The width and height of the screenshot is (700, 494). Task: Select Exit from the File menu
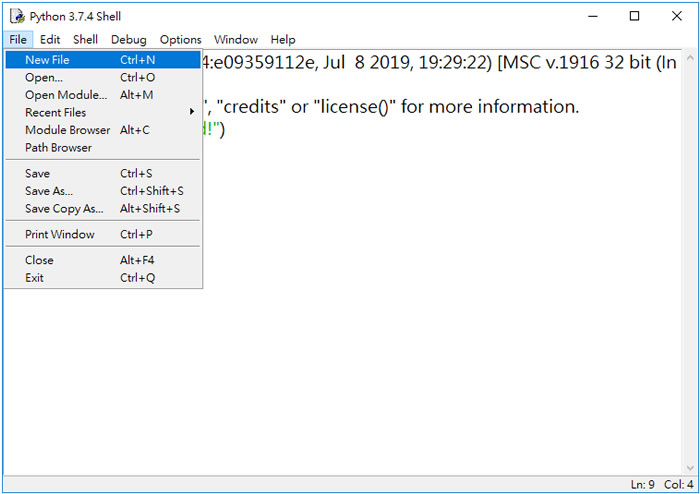pos(103,278)
